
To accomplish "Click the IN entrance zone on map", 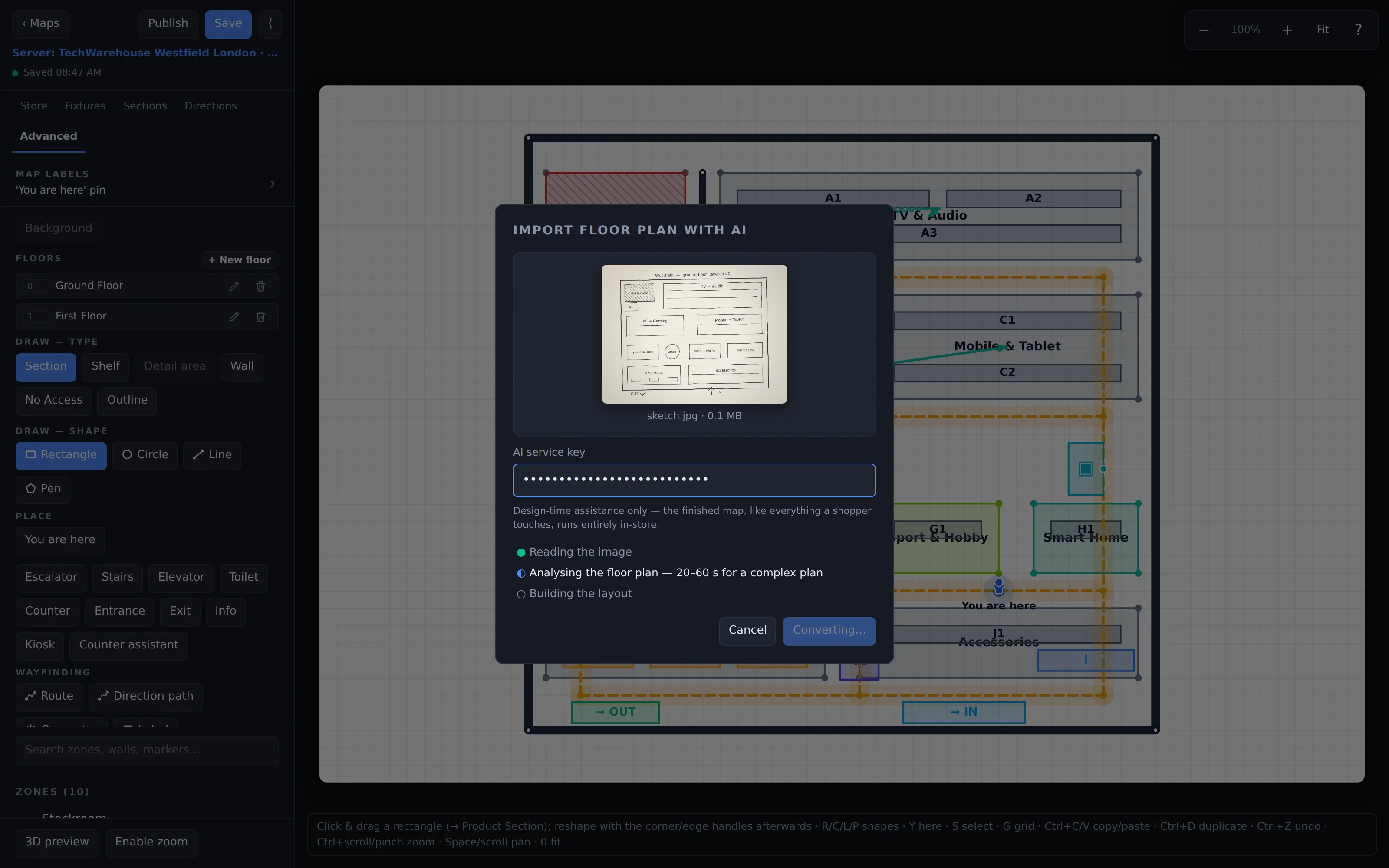I will (x=964, y=713).
